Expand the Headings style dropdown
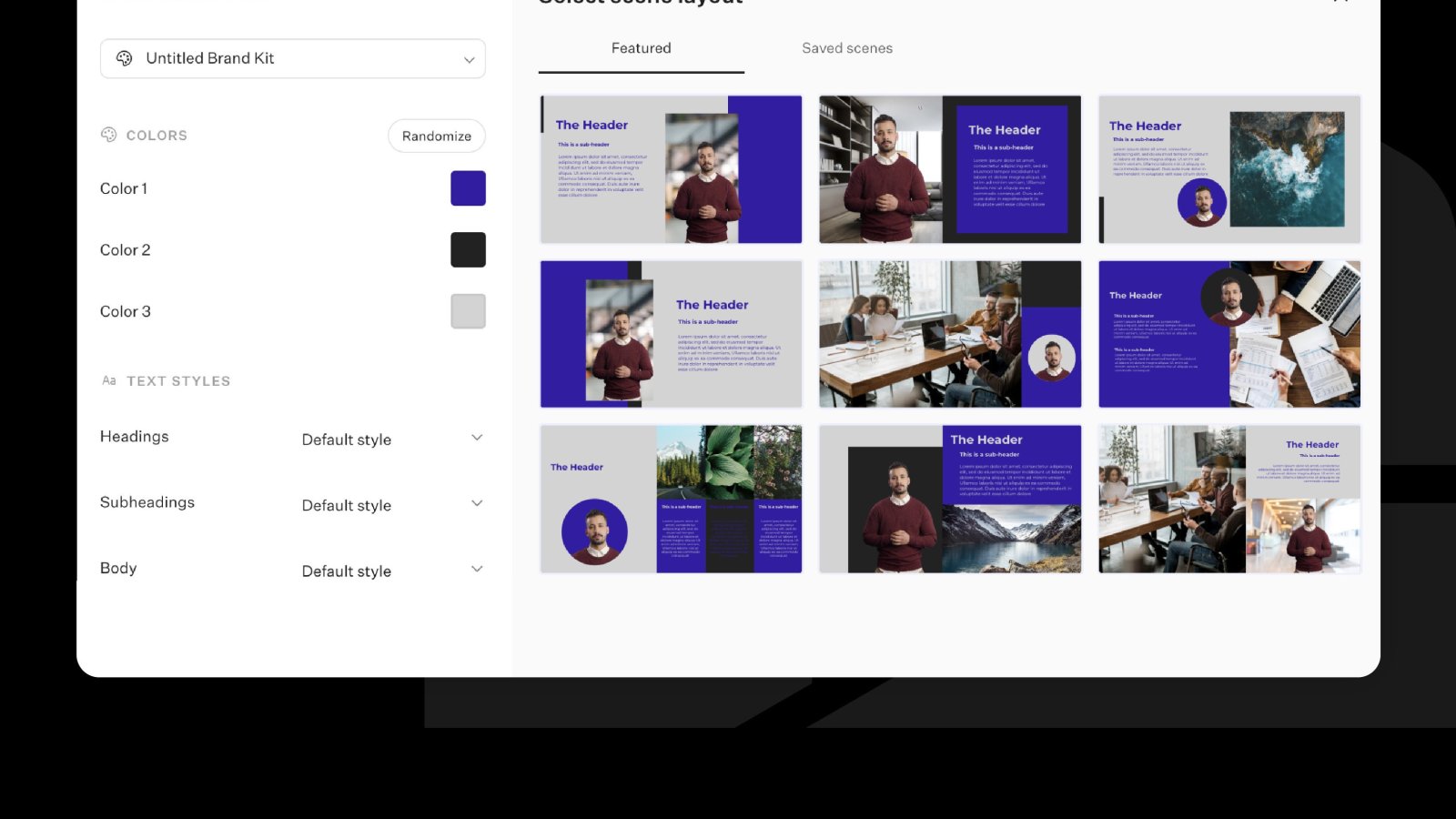 click(391, 439)
